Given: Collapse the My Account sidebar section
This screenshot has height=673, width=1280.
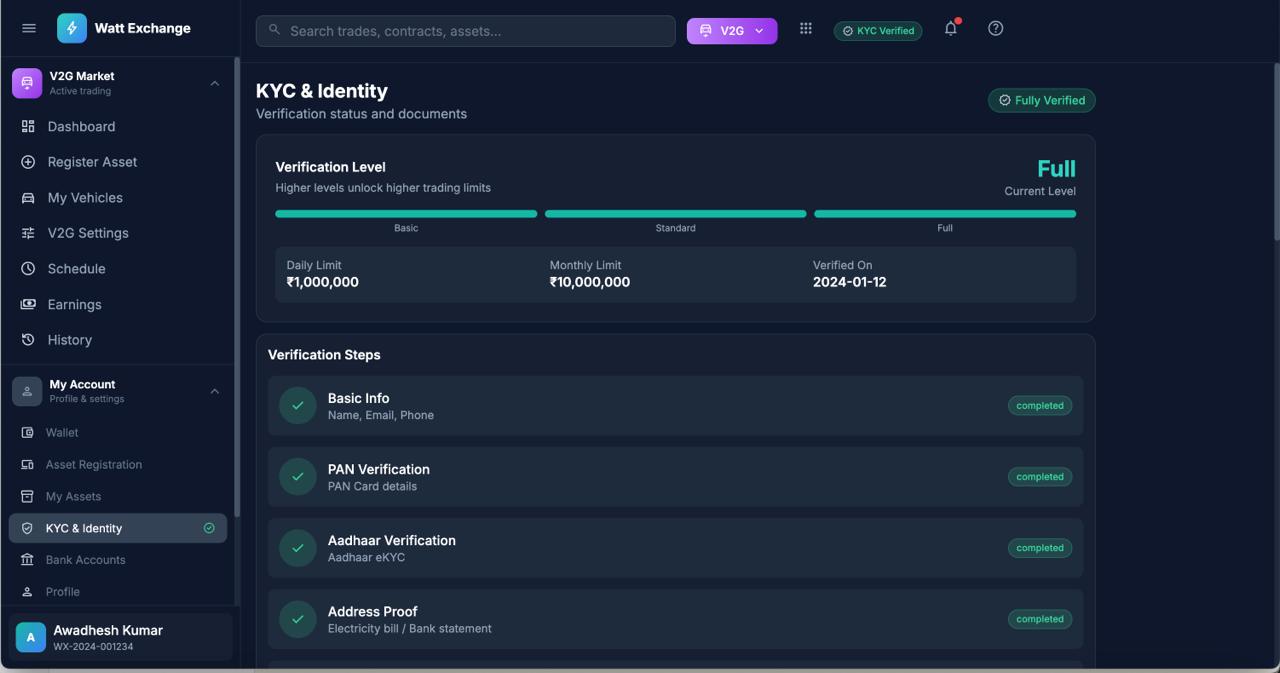Looking at the screenshot, I should click(x=214, y=391).
